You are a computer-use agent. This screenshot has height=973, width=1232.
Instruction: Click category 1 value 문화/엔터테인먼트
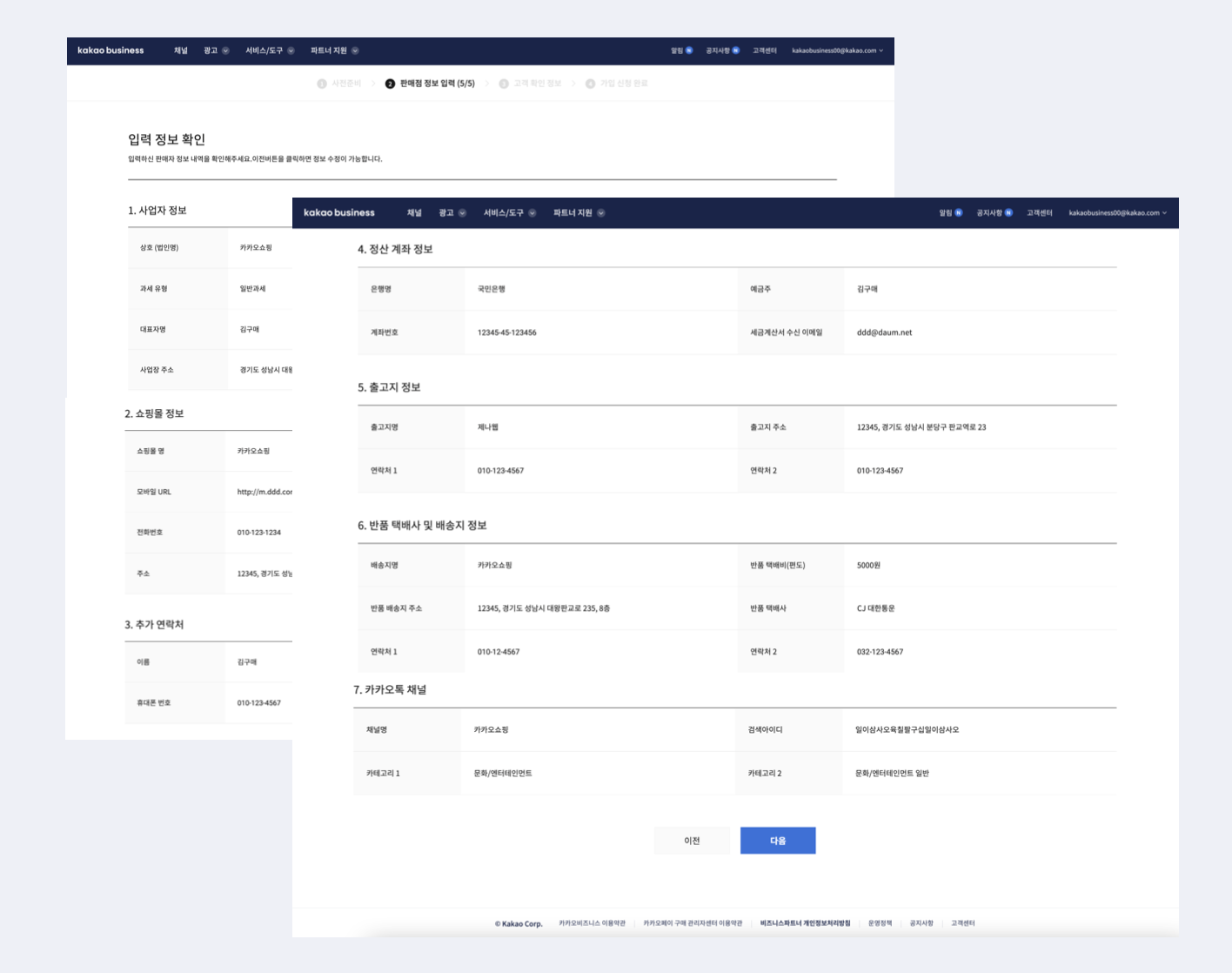click(x=503, y=774)
